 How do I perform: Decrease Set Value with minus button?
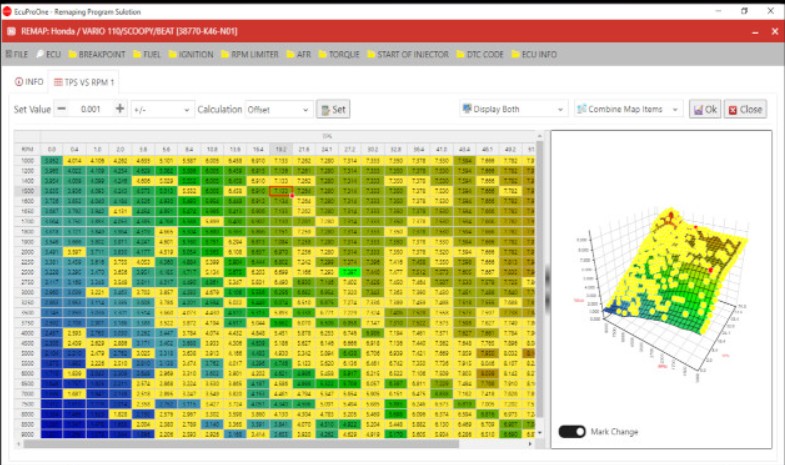(x=61, y=109)
